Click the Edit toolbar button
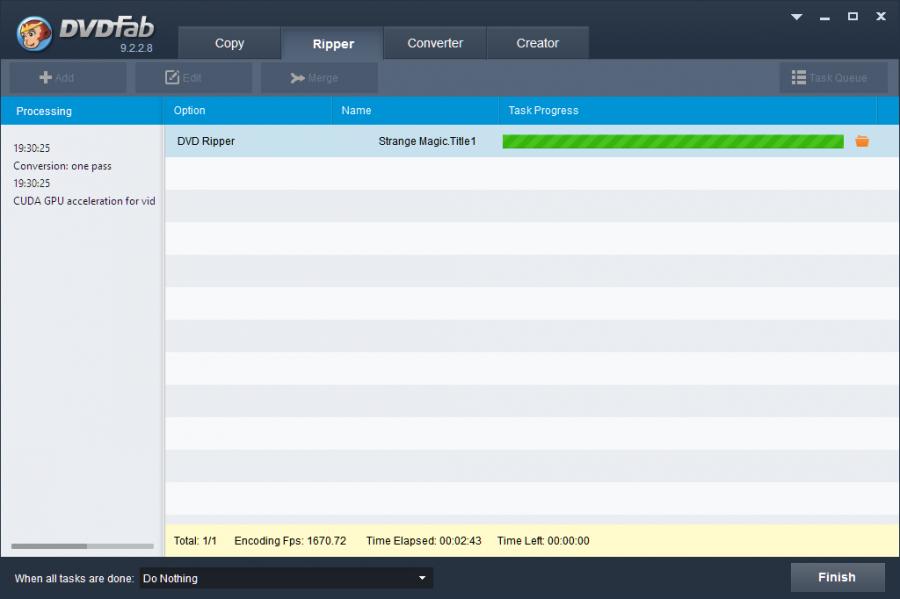The height and width of the screenshot is (599, 900). (193, 77)
